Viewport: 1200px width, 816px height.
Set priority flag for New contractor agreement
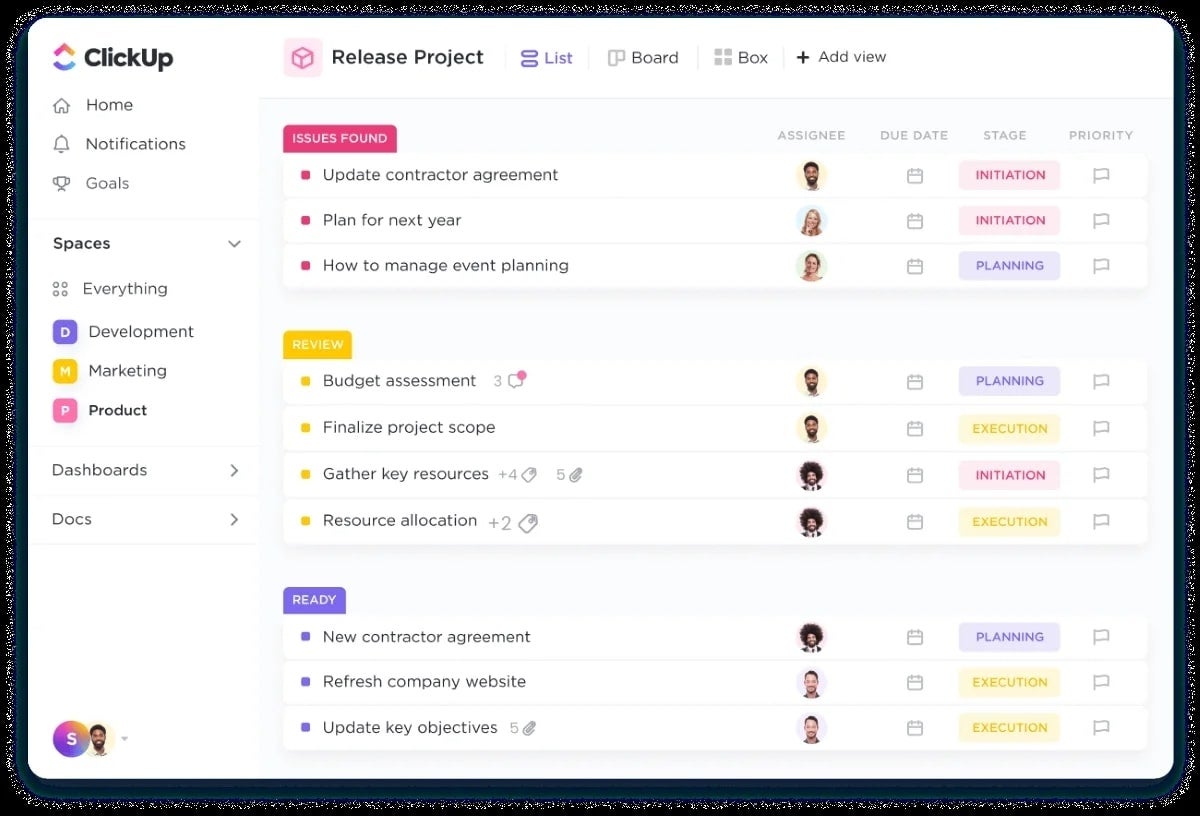(x=1101, y=637)
